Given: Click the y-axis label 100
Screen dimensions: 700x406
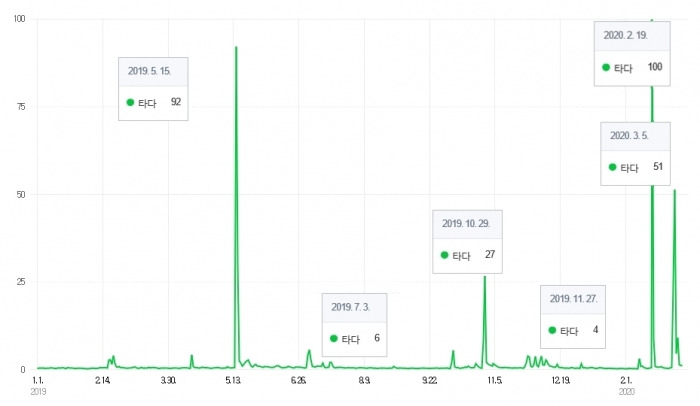Looking at the screenshot, I should click(x=19, y=19).
